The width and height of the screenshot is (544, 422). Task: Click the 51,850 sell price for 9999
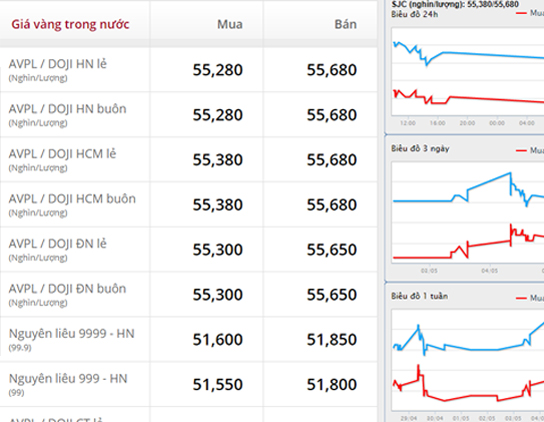click(x=332, y=339)
